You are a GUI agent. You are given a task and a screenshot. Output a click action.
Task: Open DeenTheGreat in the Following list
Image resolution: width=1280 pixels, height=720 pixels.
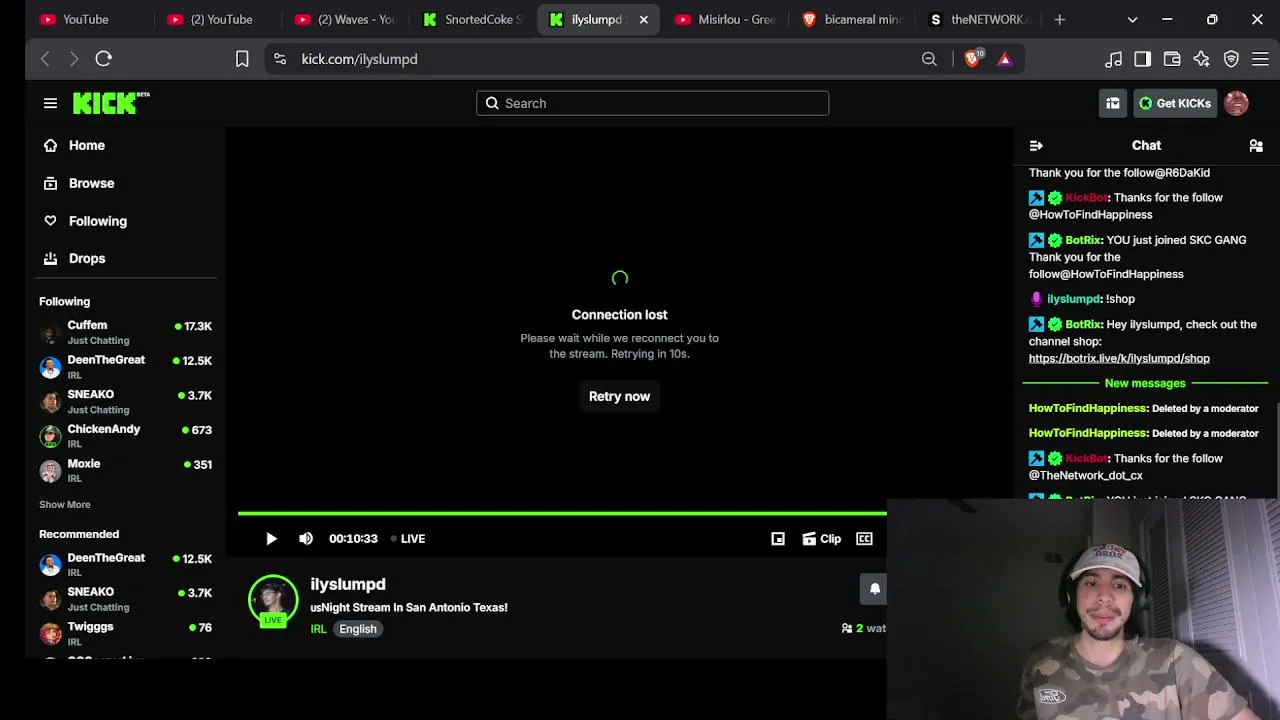point(126,367)
